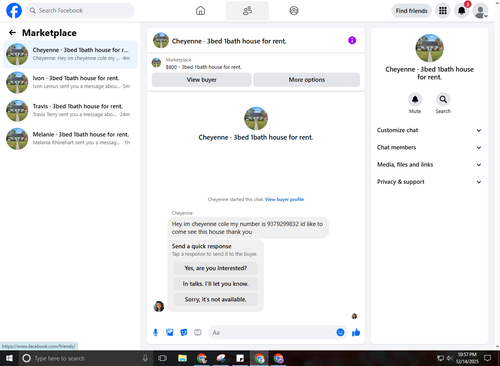Send quick response 'Sorry, it's not available.'
This screenshot has height=366, width=500.
click(216, 299)
